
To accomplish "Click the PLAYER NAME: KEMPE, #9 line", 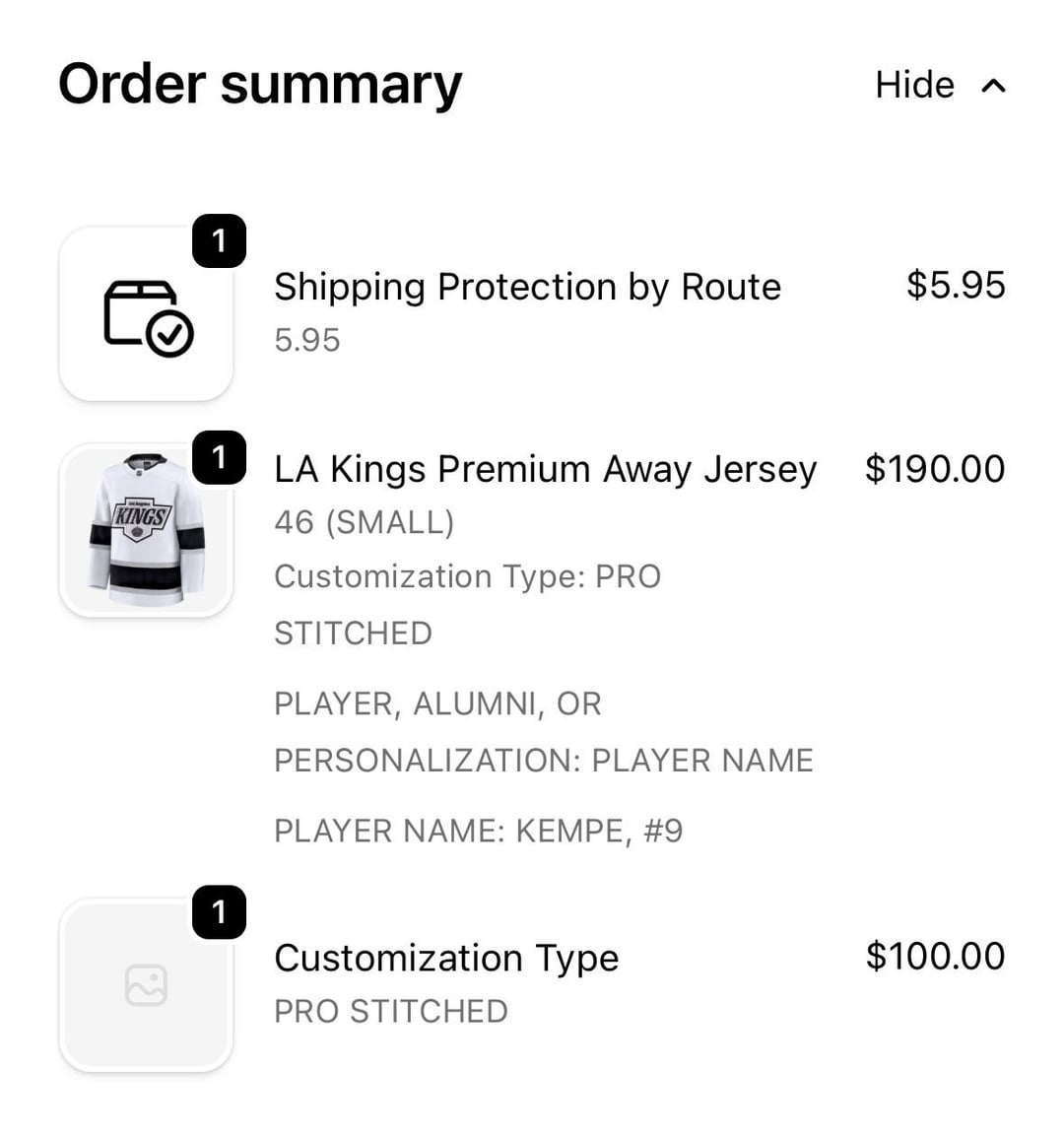I will (x=478, y=831).
